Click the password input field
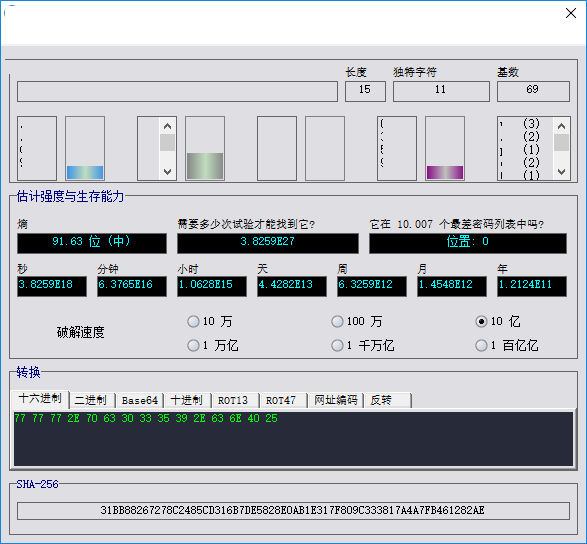This screenshot has height=544, width=587. pos(177,91)
